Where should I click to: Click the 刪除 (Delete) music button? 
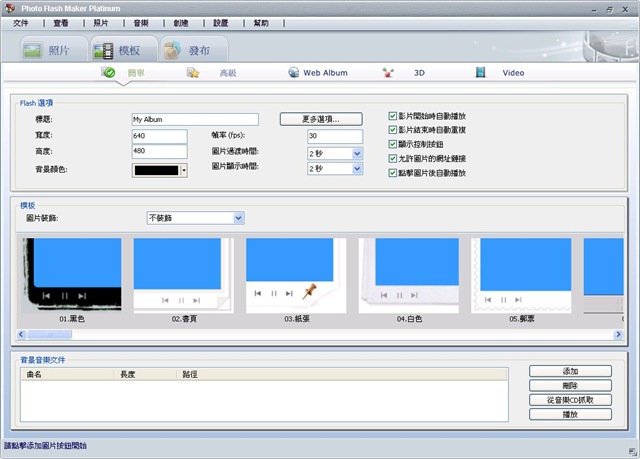pos(570,386)
